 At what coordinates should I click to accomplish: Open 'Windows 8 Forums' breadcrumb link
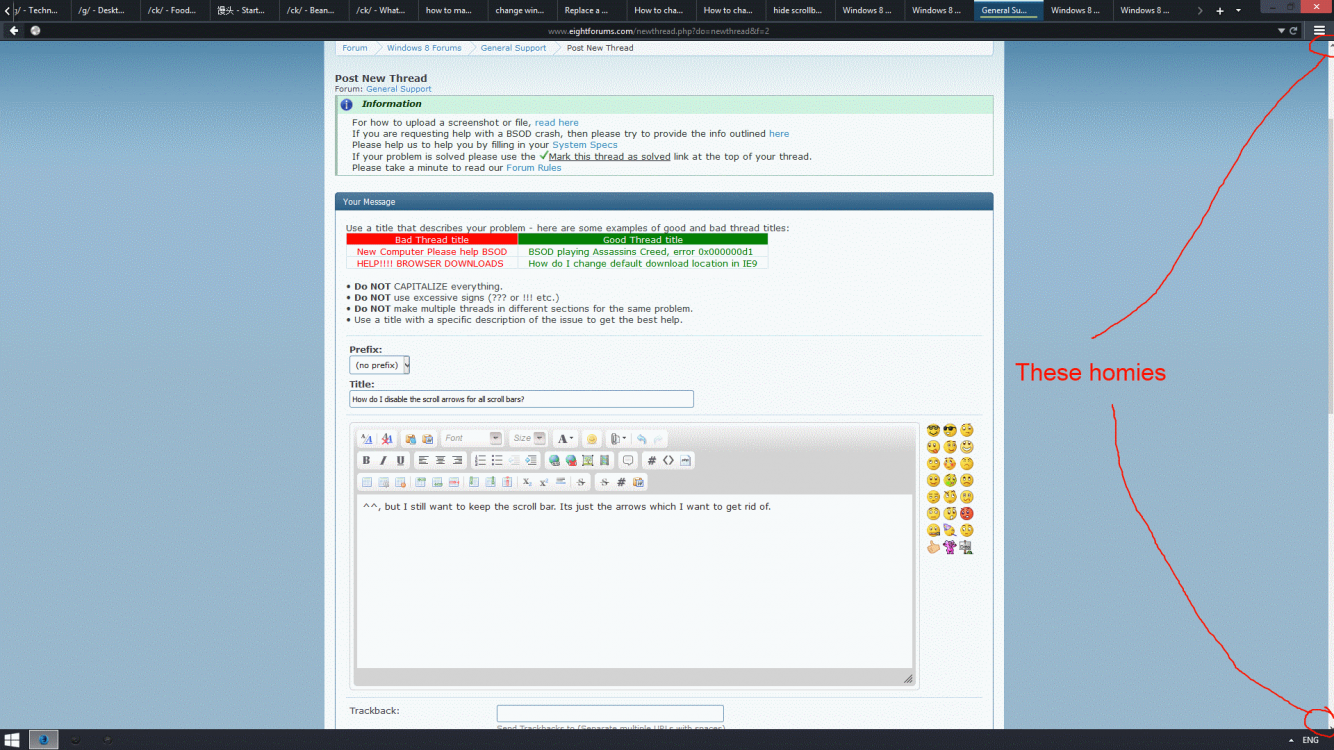[424, 48]
